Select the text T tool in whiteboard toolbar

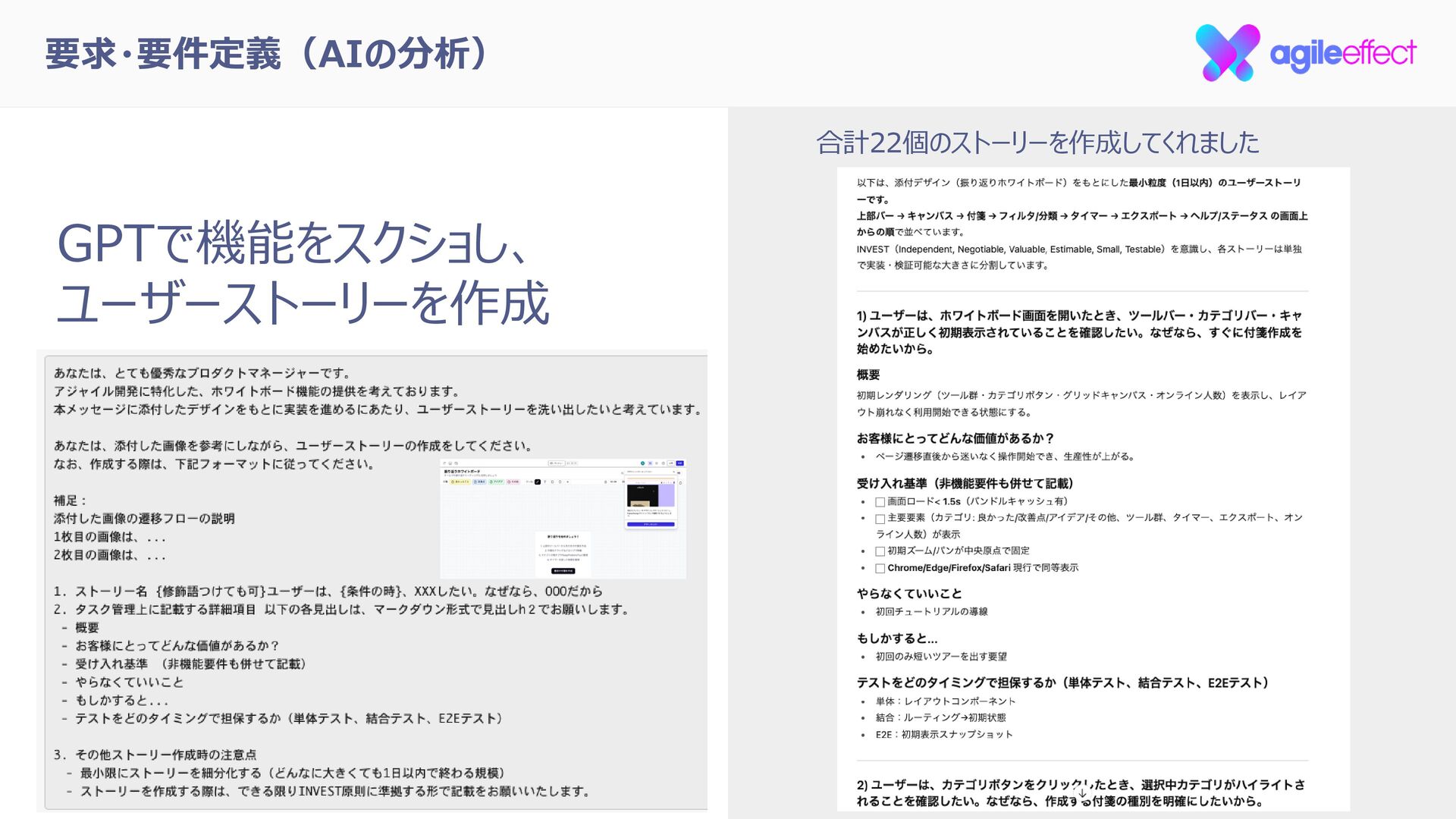click(x=545, y=482)
